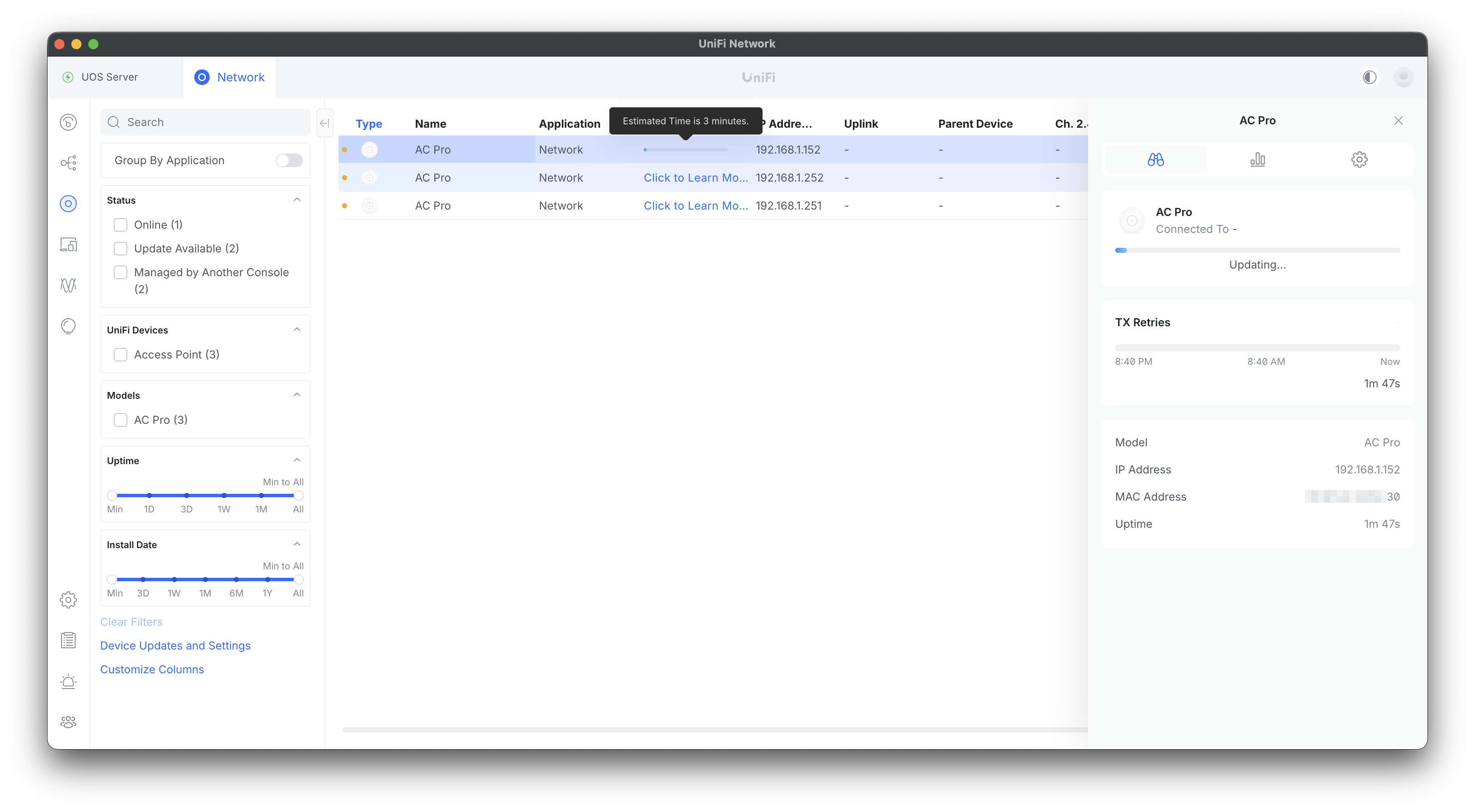Collapse the Models filter section
Screen dimensions: 1475x812
pos(297,395)
